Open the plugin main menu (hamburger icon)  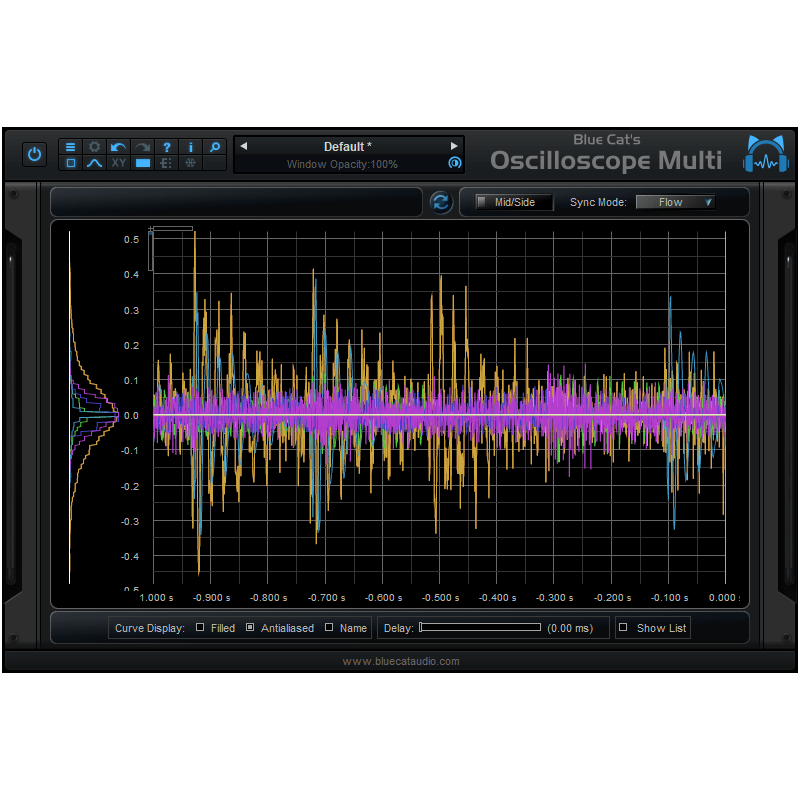(70, 147)
